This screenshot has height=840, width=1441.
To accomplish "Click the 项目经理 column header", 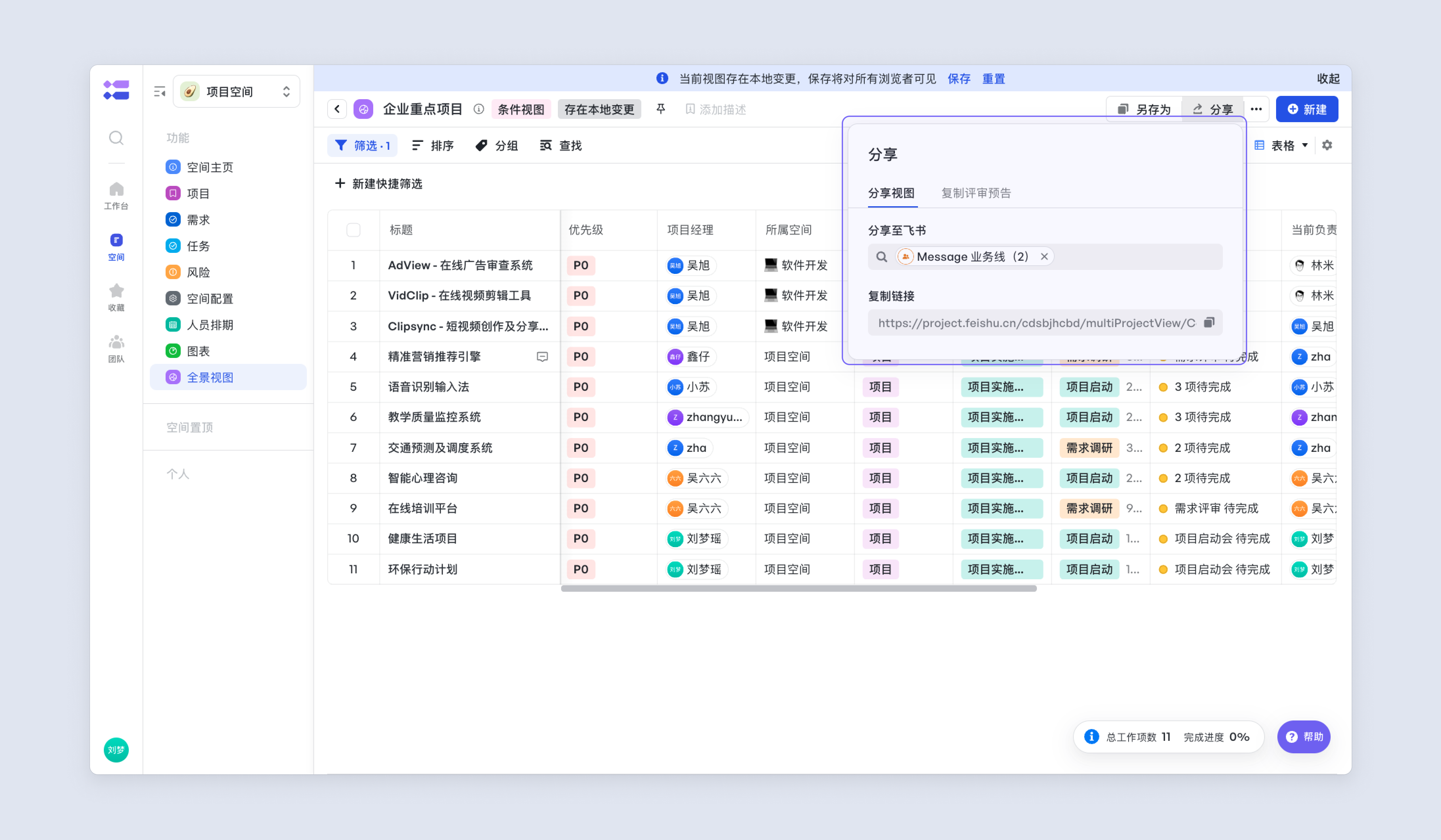I will click(x=690, y=230).
